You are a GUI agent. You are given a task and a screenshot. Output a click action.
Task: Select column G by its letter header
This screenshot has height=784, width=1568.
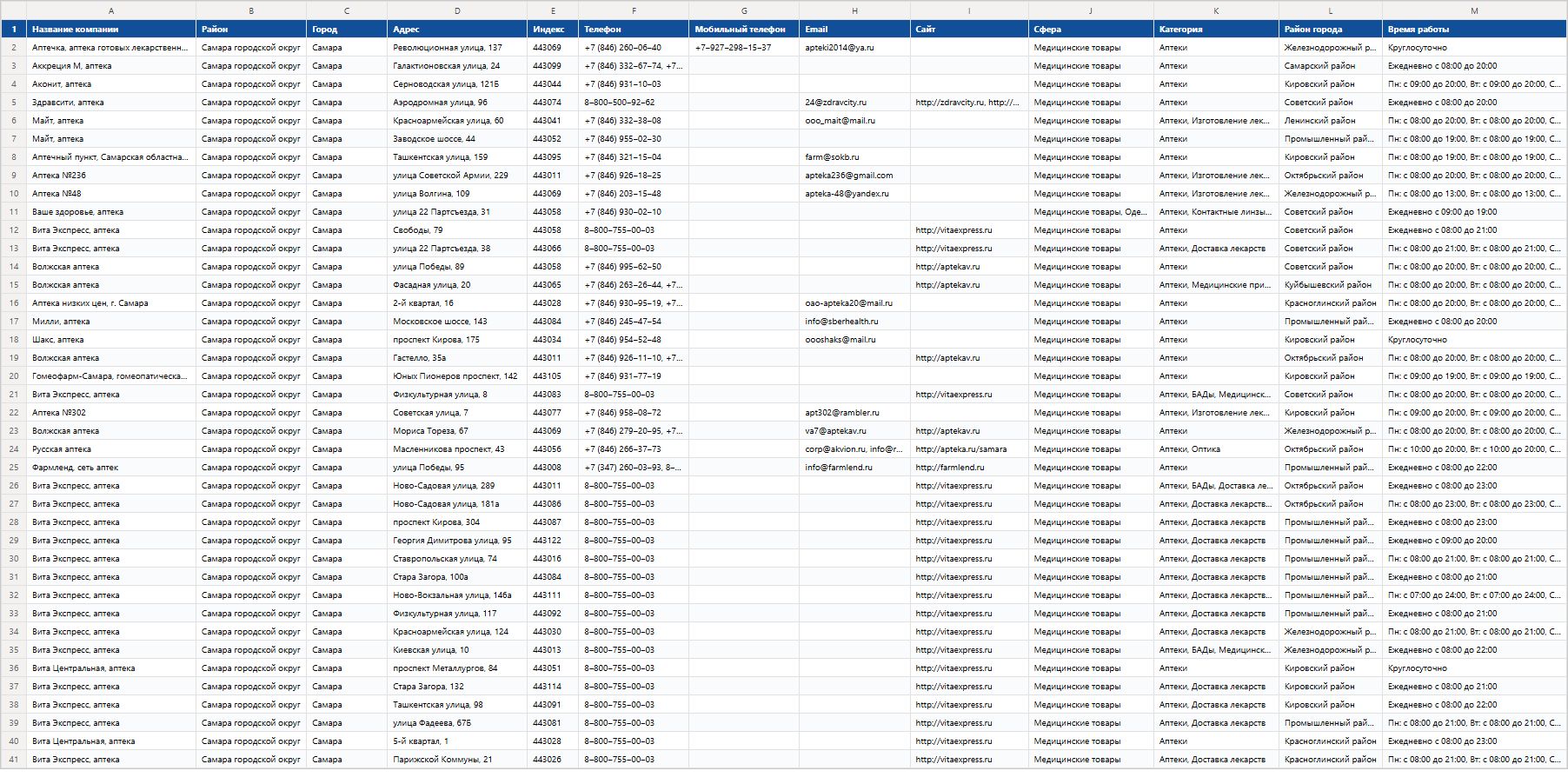[x=744, y=10]
